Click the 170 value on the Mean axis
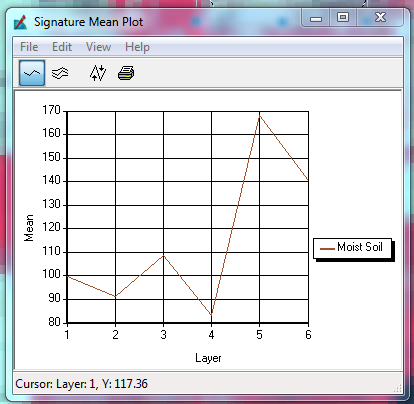This screenshot has height=404, width=414. click(x=52, y=110)
